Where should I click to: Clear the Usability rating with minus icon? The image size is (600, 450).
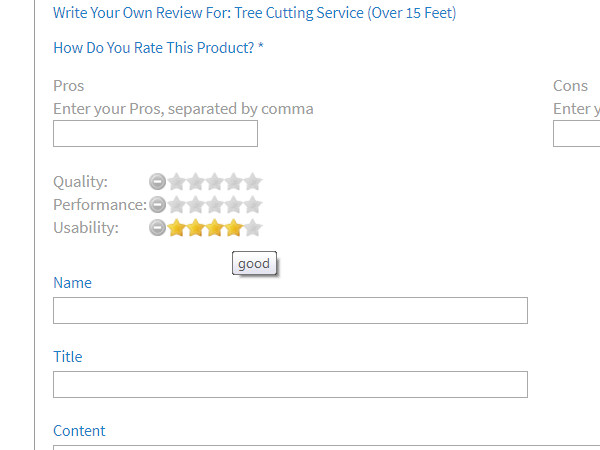157,228
